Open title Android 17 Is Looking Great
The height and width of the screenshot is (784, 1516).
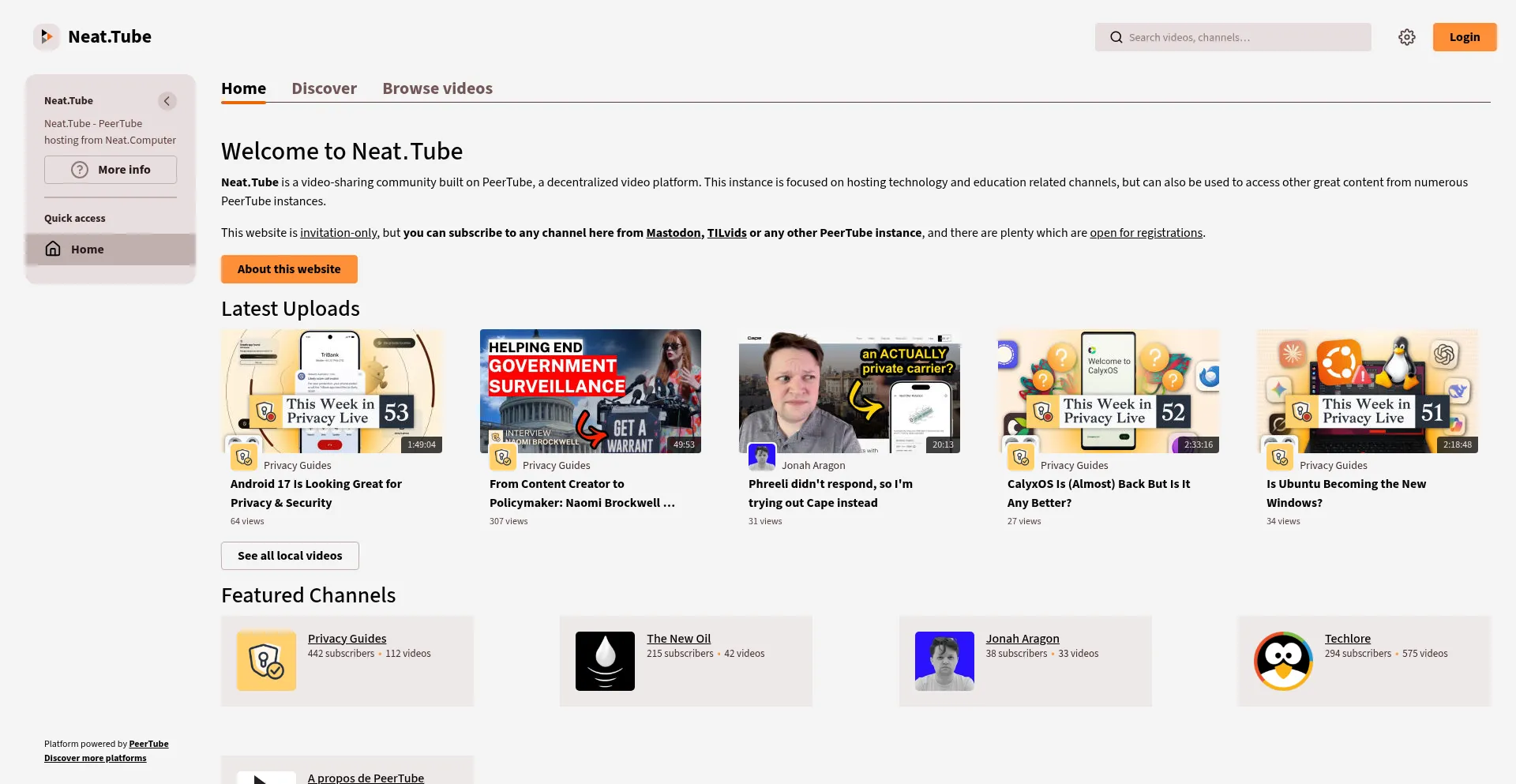[x=316, y=493]
